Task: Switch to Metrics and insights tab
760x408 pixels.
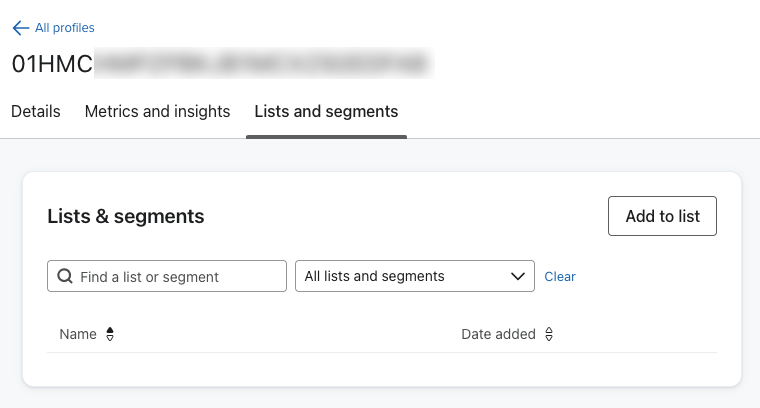Action: pyautogui.click(x=157, y=112)
